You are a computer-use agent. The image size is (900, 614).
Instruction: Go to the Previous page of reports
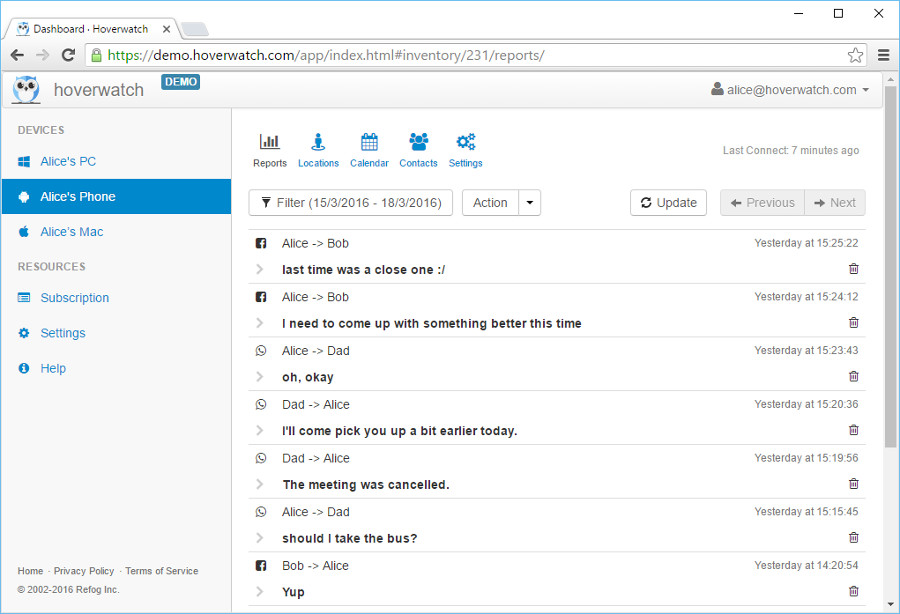click(x=763, y=203)
